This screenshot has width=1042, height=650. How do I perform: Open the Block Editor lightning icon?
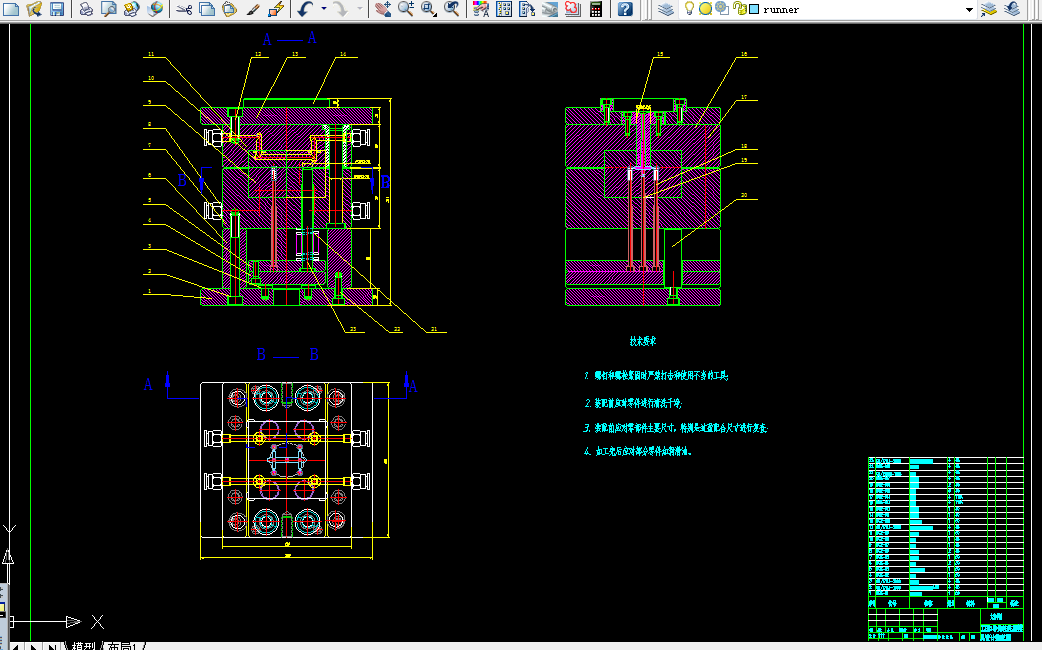[276, 9]
